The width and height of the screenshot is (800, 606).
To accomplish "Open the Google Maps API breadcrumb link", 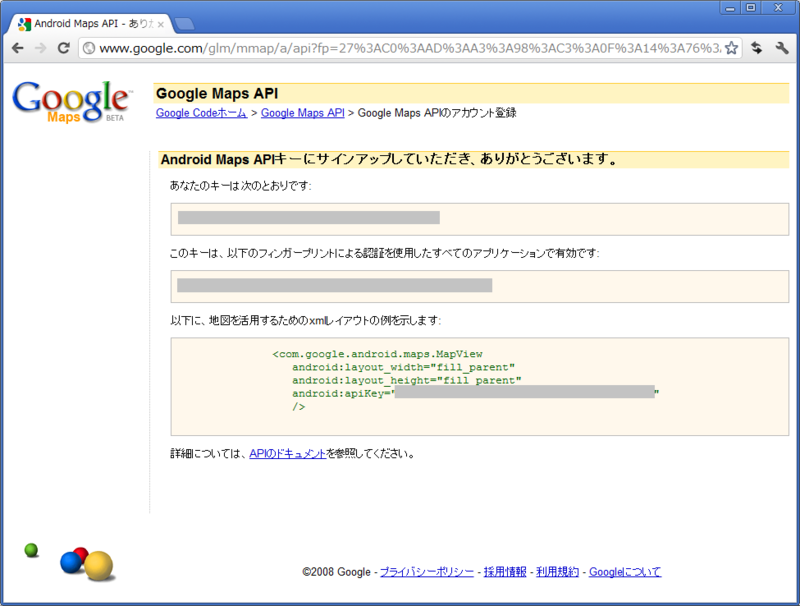I will tap(303, 113).
